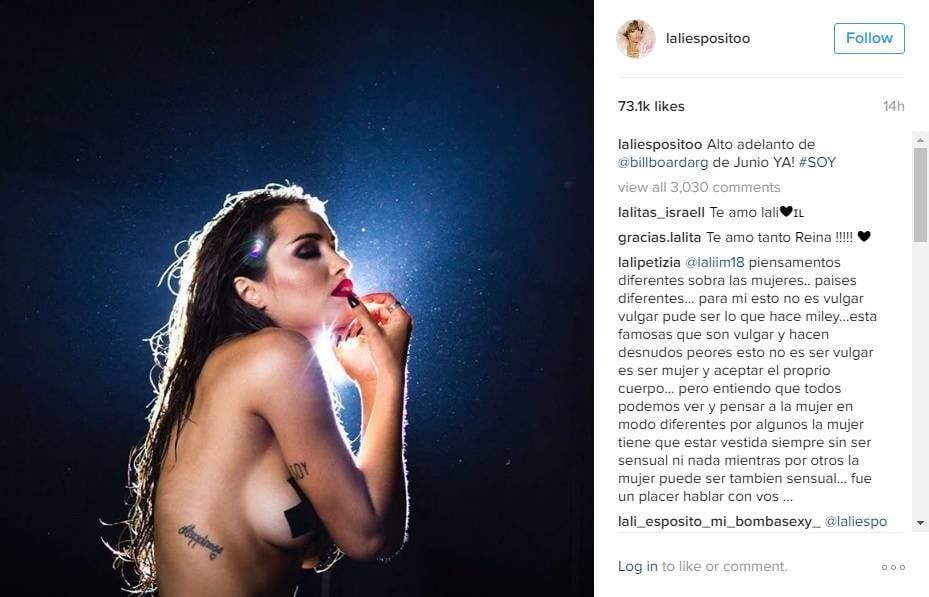Viewport: 929px width, 597px height.
Task: Open the @laliim18 mention
Action: pos(715,262)
